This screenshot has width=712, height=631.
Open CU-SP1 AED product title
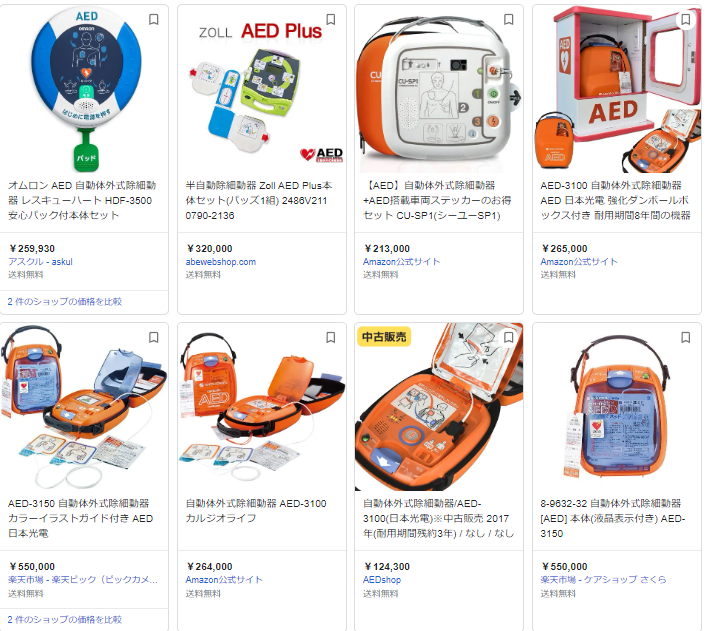(438, 200)
